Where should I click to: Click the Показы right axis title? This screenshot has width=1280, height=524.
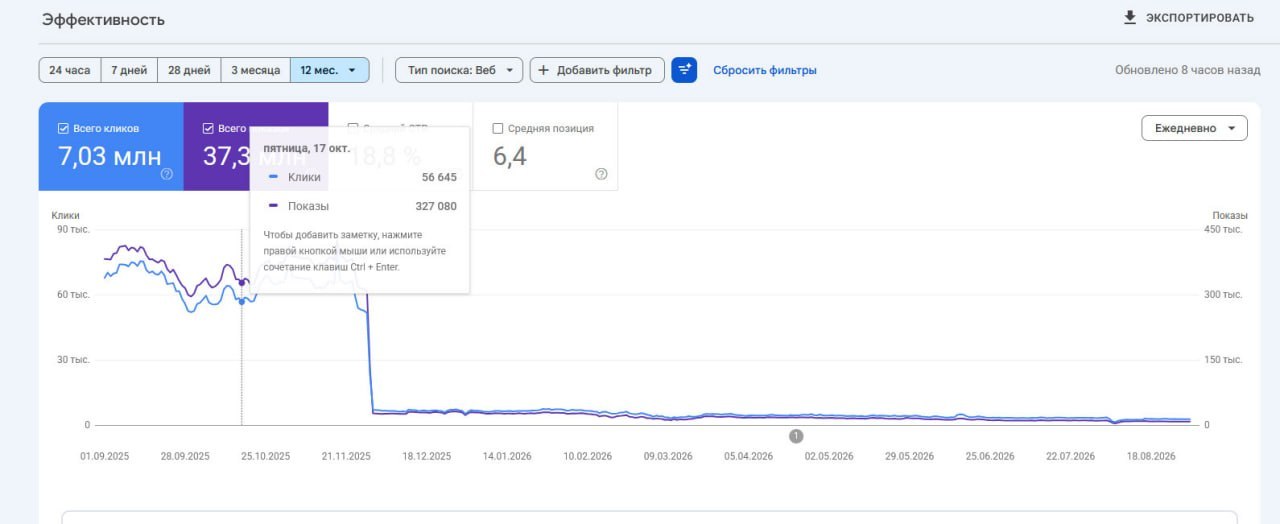pos(1230,216)
